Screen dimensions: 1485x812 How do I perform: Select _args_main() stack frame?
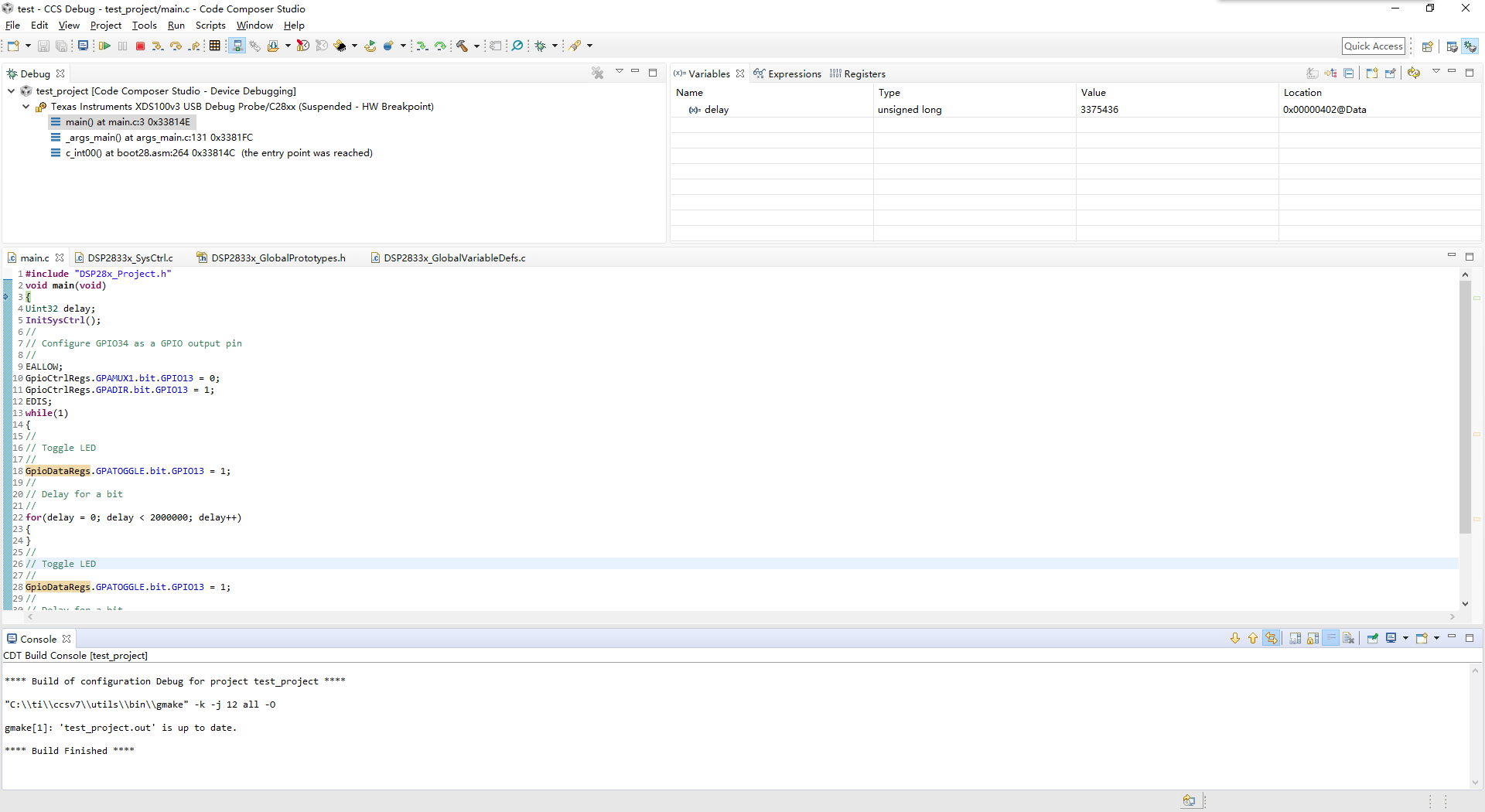[x=152, y=138]
